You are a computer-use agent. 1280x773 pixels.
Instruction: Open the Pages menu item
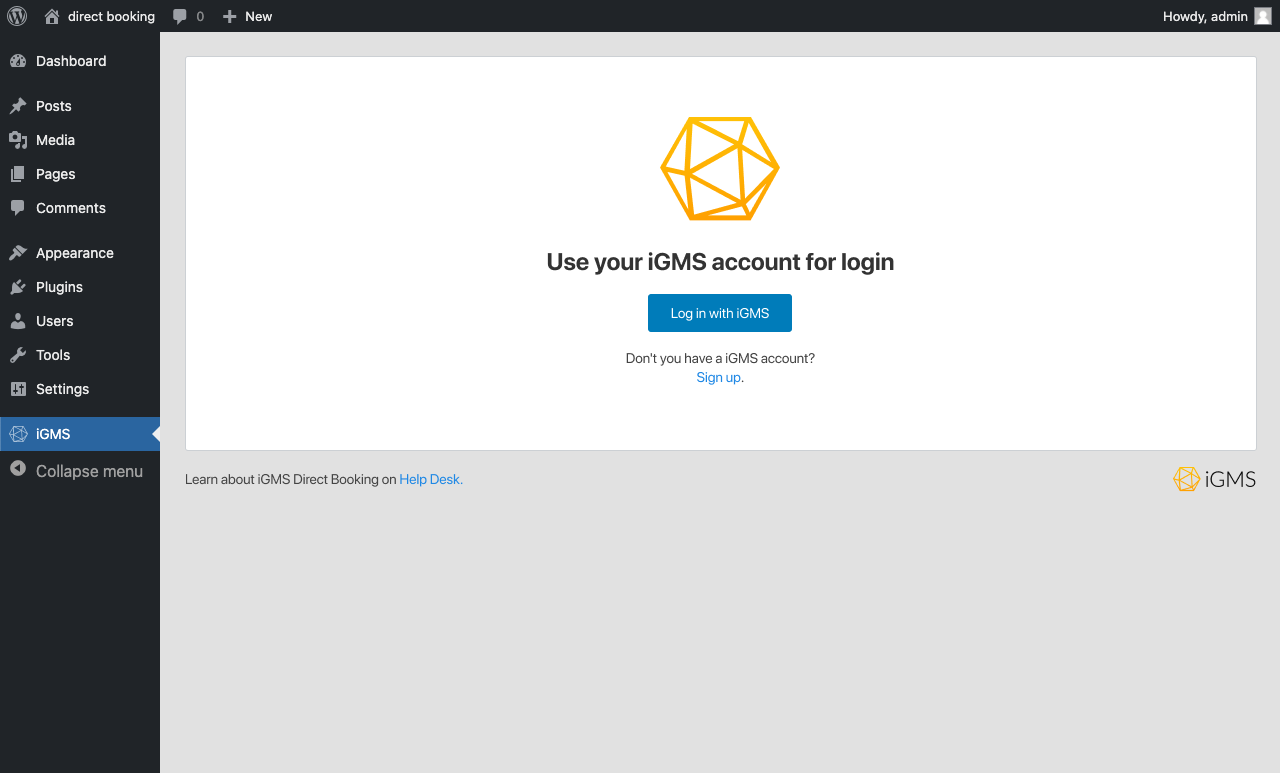coord(80,174)
